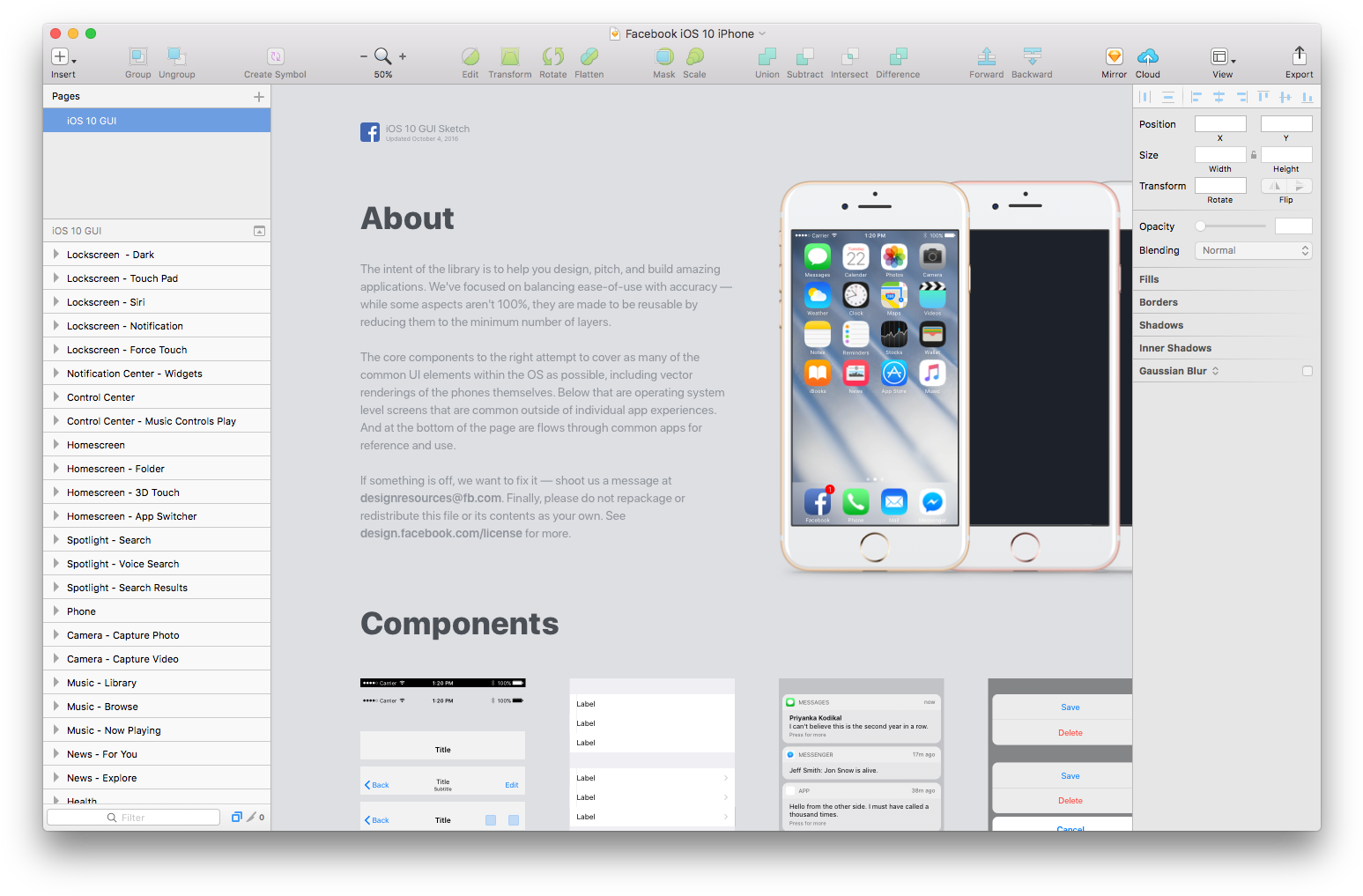This screenshot has height=896, width=1363.
Task: Apply the Mask tool
Action: (x=664, y=56)
